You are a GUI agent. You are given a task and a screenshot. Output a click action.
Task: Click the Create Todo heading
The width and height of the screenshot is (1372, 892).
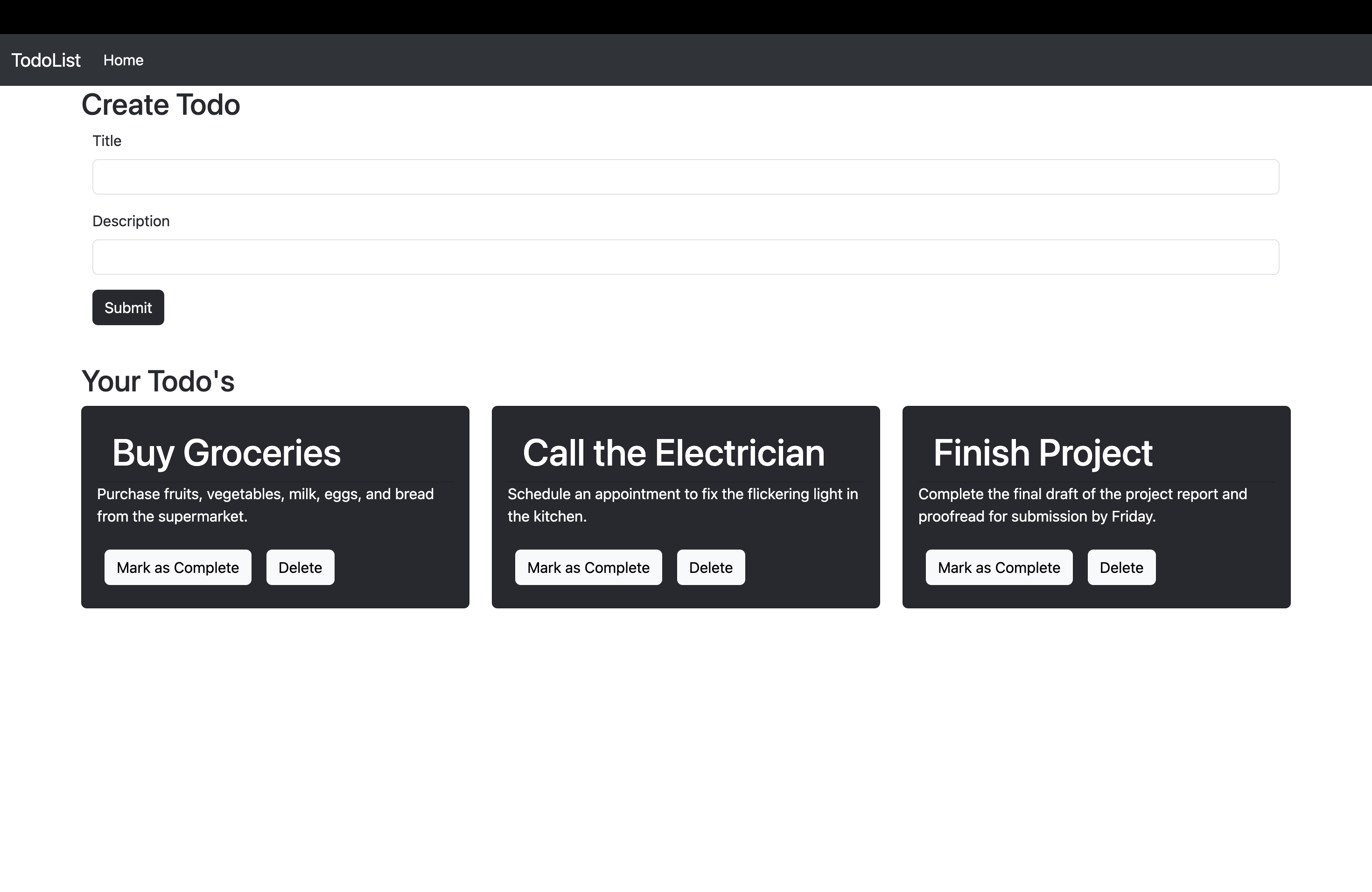(x=161, y=105)
